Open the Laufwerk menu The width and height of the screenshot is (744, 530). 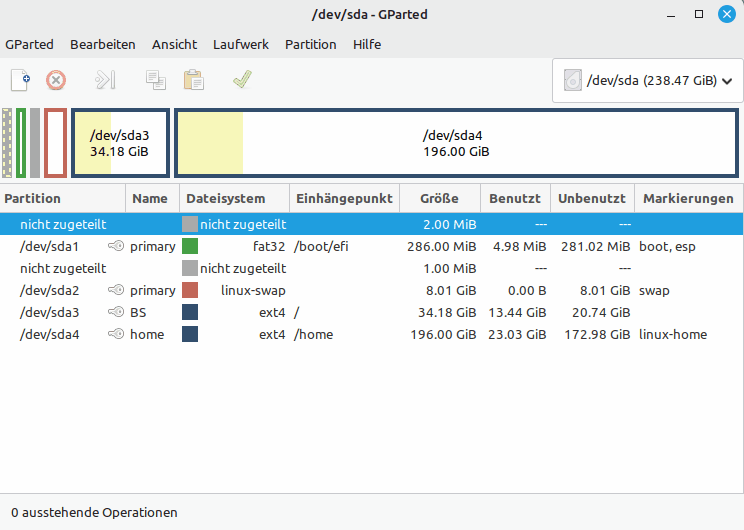tap(240, 45)
